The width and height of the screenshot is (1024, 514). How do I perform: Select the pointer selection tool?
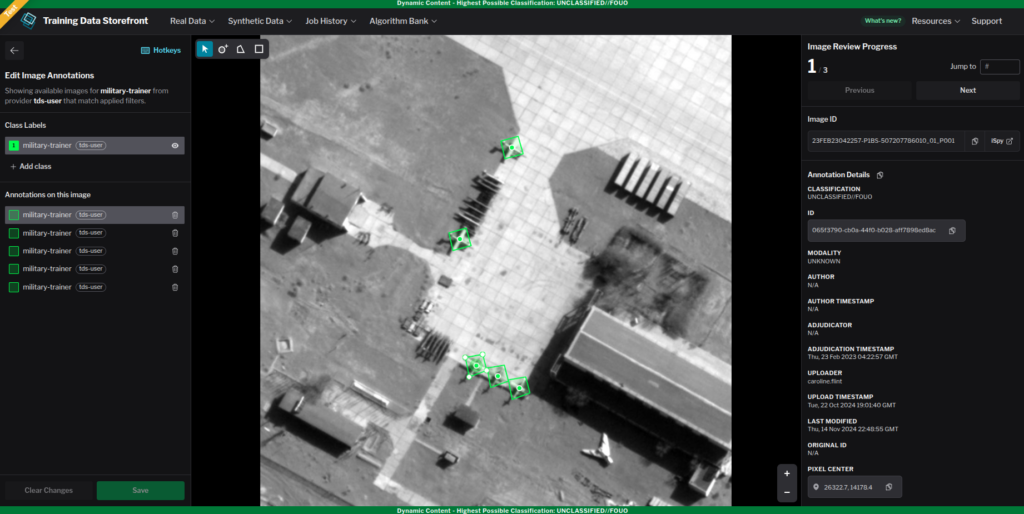204,49
